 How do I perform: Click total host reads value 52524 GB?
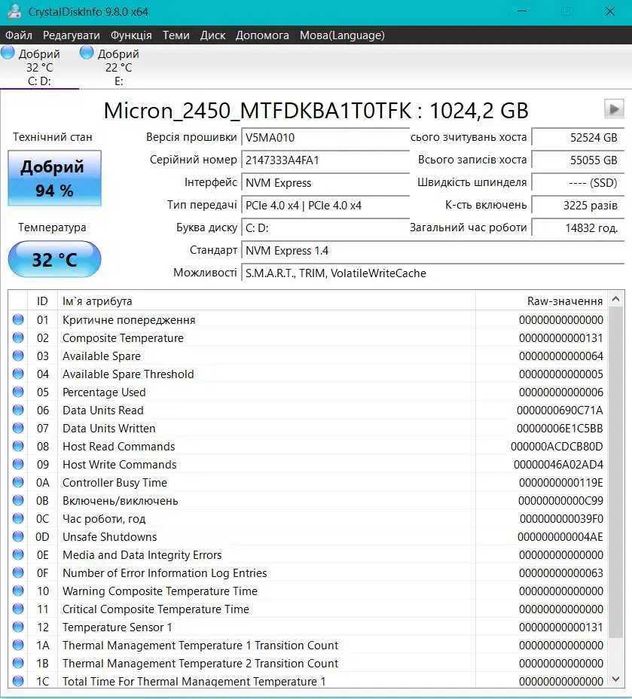click(x=578, y=137)
